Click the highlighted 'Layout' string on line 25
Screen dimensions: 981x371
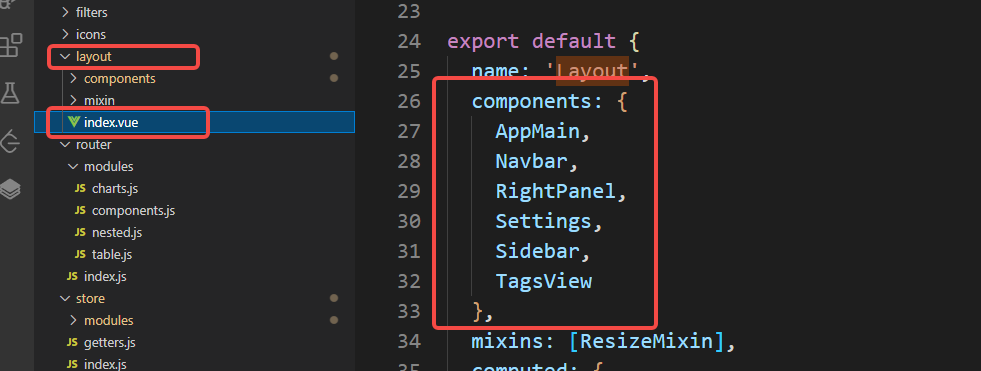pos(592,71)
